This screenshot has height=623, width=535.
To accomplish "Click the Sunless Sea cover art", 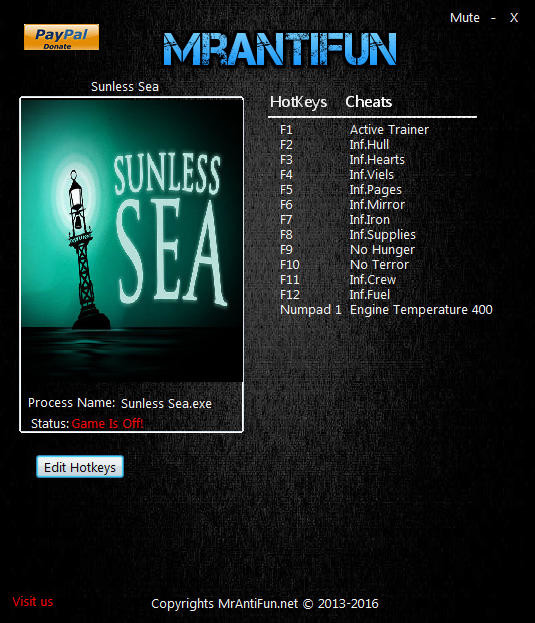I will (x=132, y=240).
